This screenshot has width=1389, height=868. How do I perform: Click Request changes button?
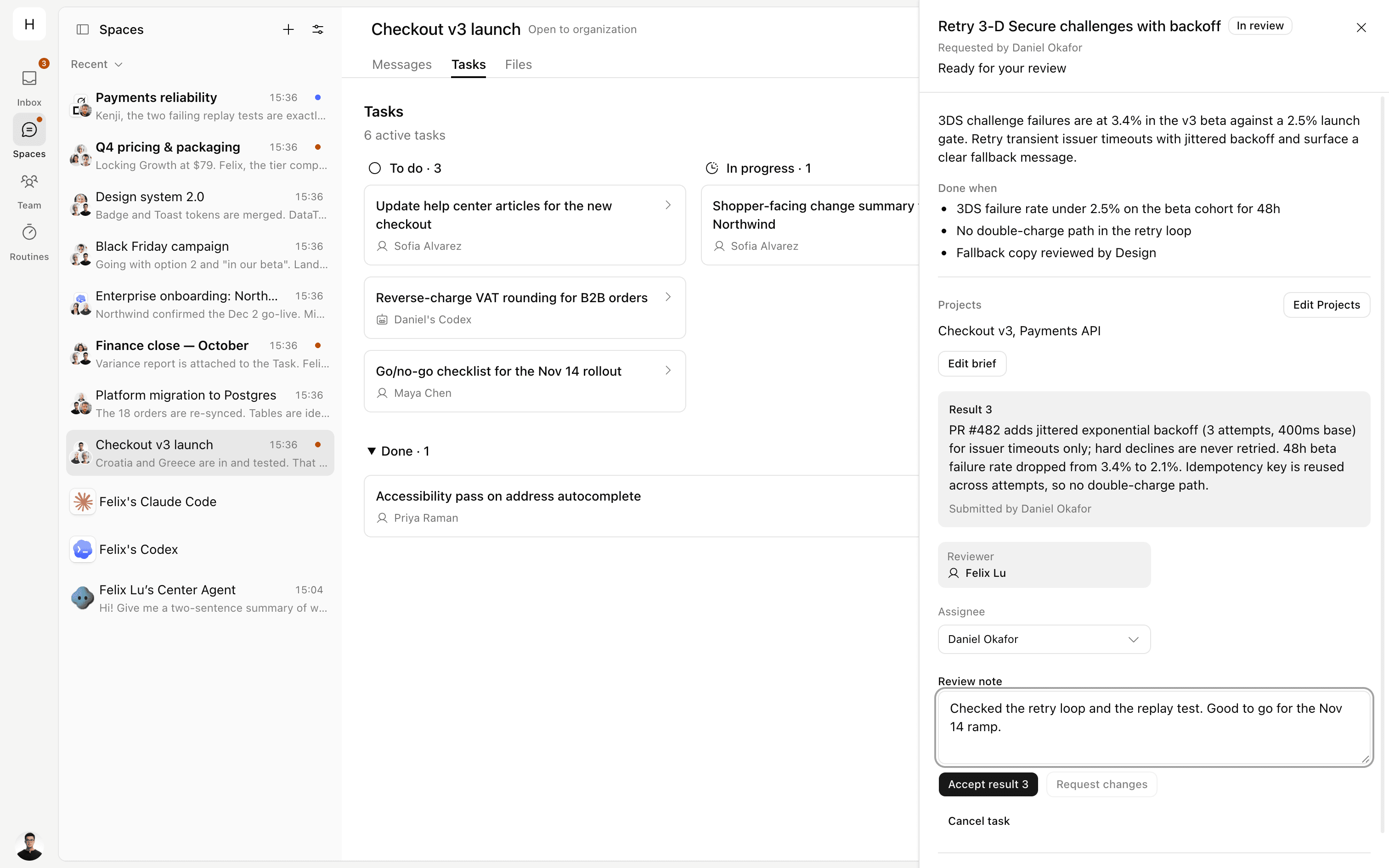(1101, 784)
